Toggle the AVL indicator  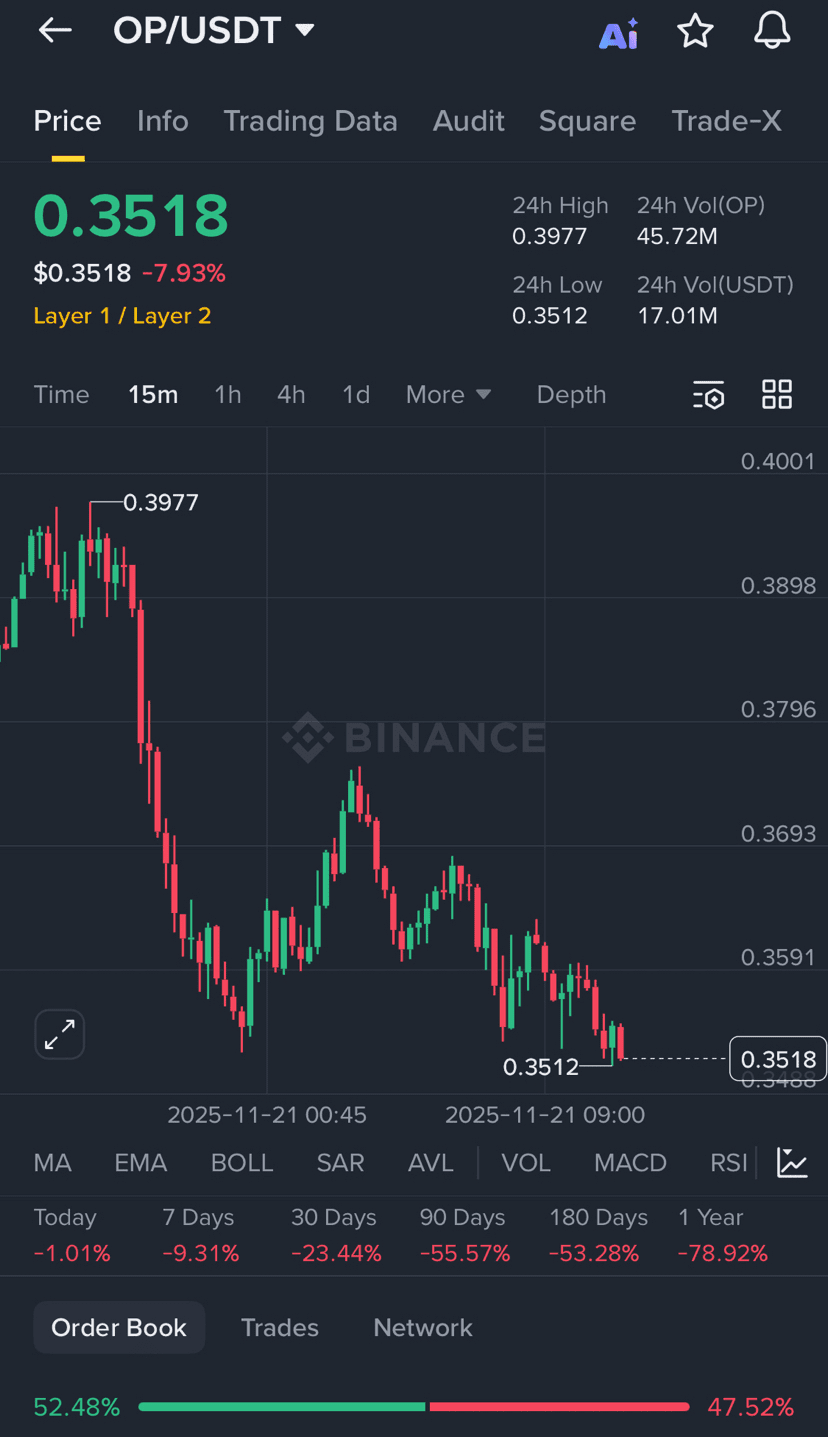(431, 1163)
